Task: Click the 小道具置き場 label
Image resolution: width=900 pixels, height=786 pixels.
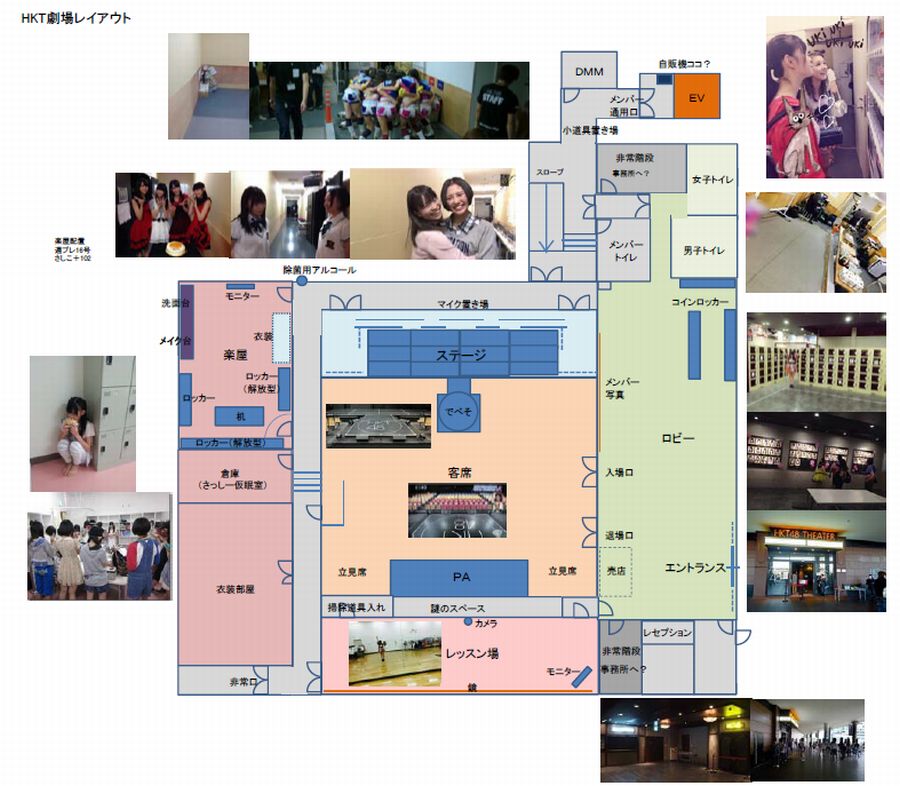Action: pyautogui.click(x=589, y=131)
